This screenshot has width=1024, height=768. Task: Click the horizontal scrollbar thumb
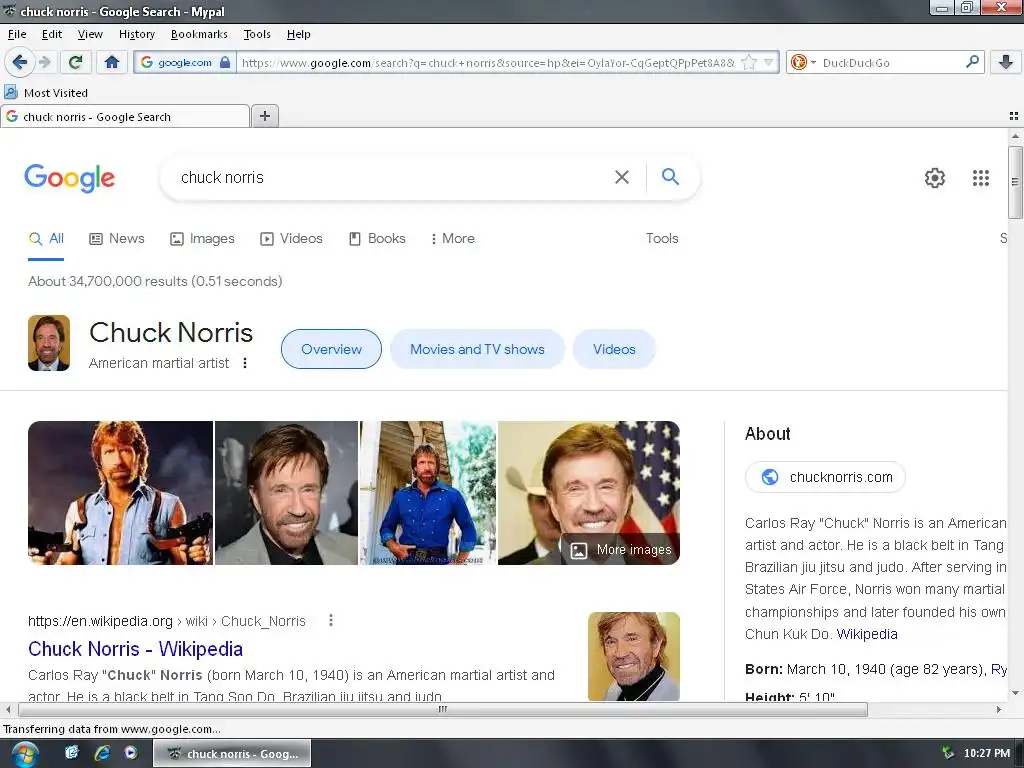443,709
